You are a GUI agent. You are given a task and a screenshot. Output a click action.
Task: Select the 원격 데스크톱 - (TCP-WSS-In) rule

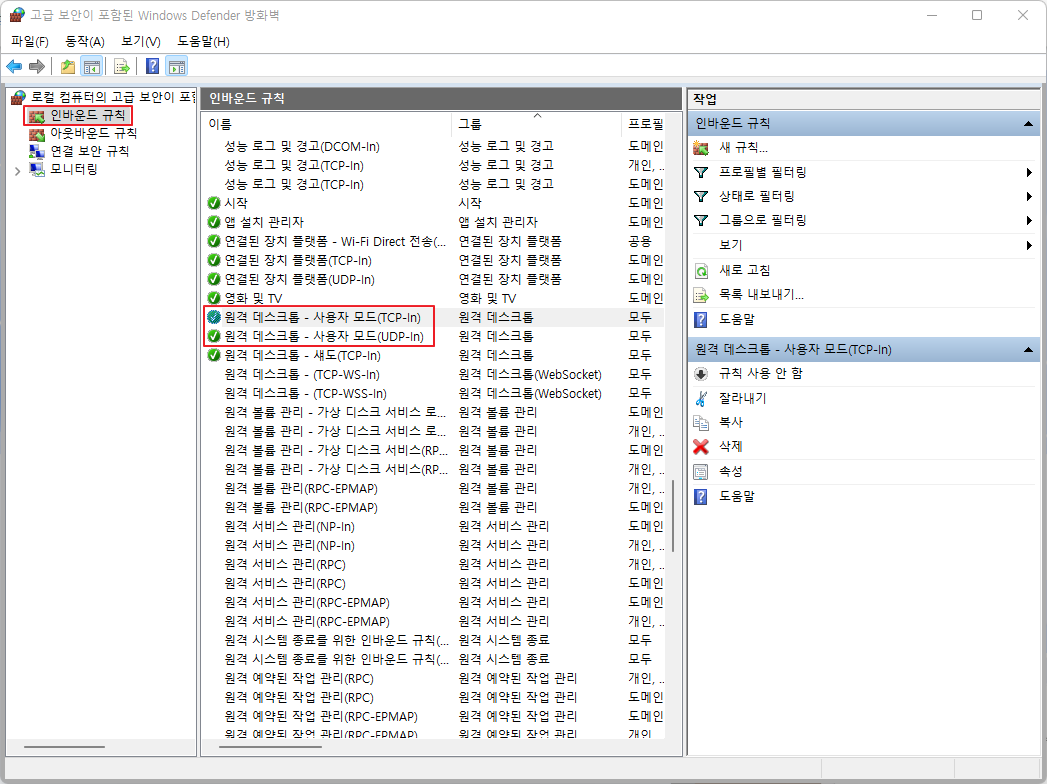(x=306, y=393)
